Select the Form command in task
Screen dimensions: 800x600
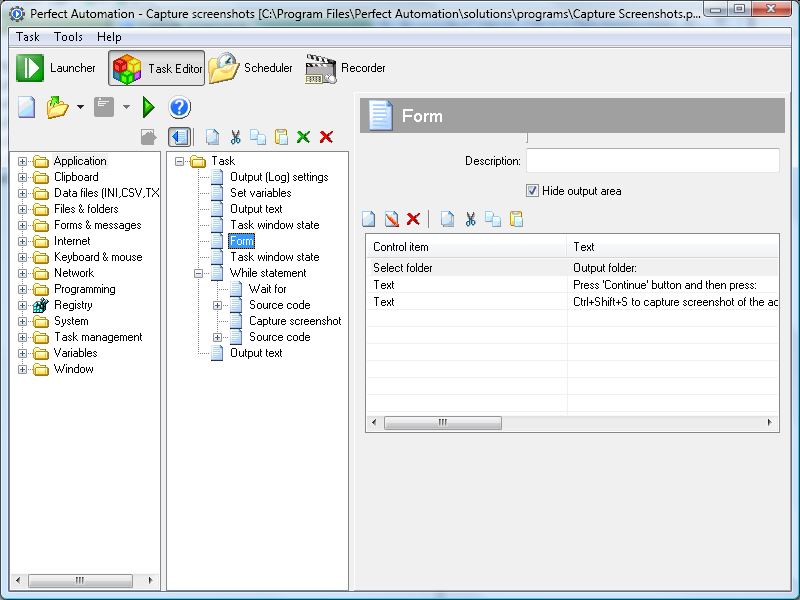coord(241,241)
